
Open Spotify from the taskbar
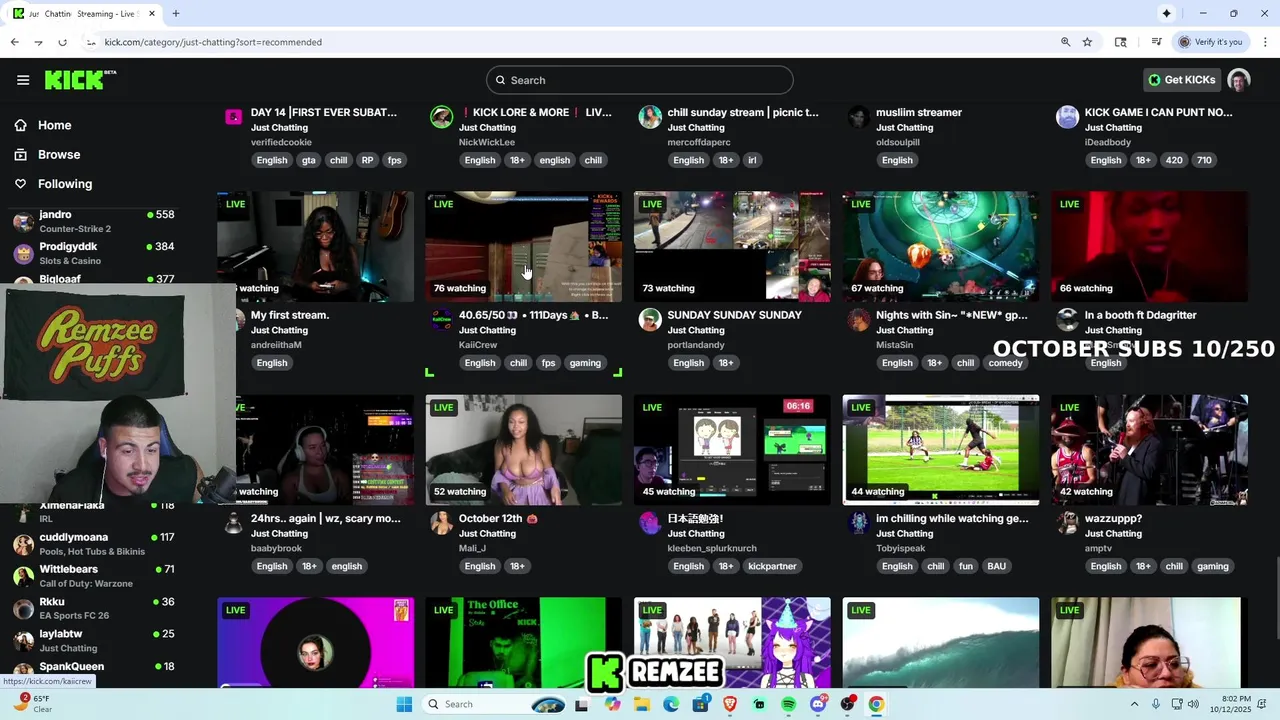(x=788, y=704)
